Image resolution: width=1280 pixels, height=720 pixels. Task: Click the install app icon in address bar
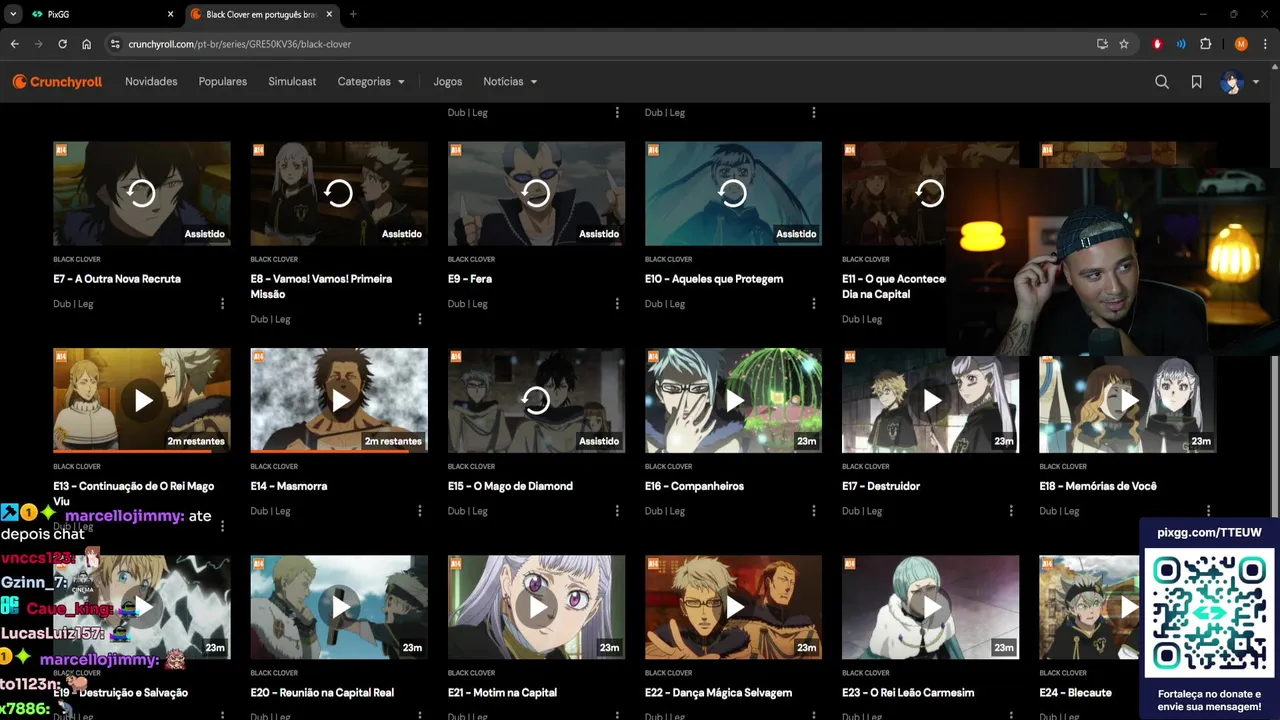[1102, 44]
